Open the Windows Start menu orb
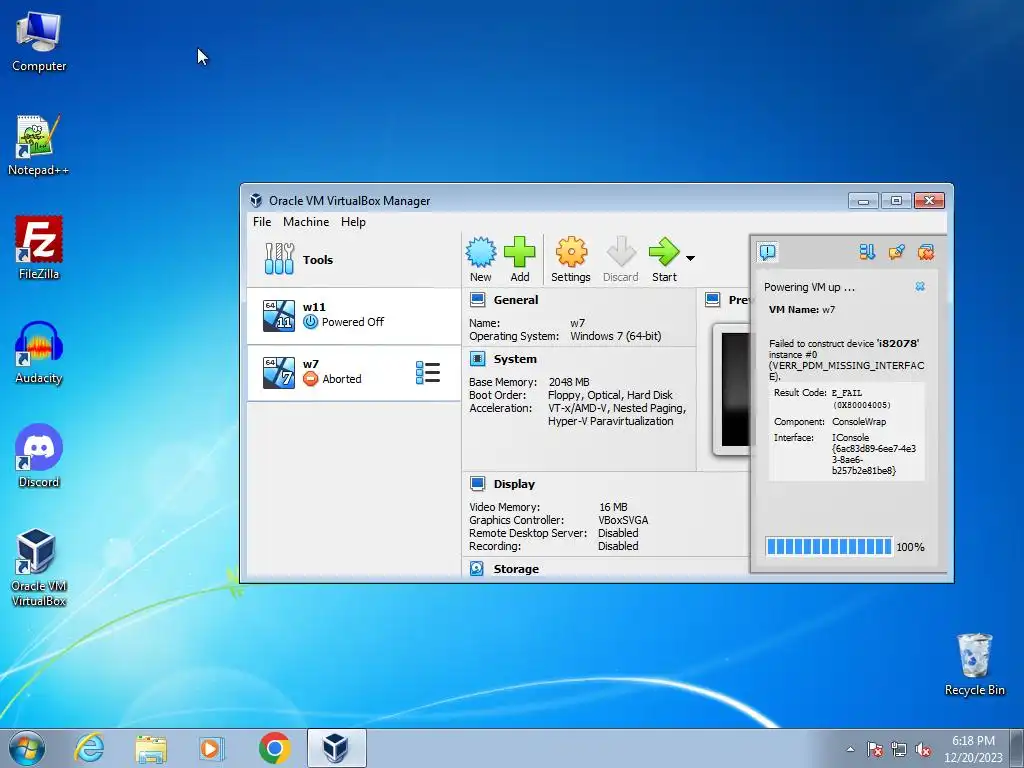 tap(27, 748)
